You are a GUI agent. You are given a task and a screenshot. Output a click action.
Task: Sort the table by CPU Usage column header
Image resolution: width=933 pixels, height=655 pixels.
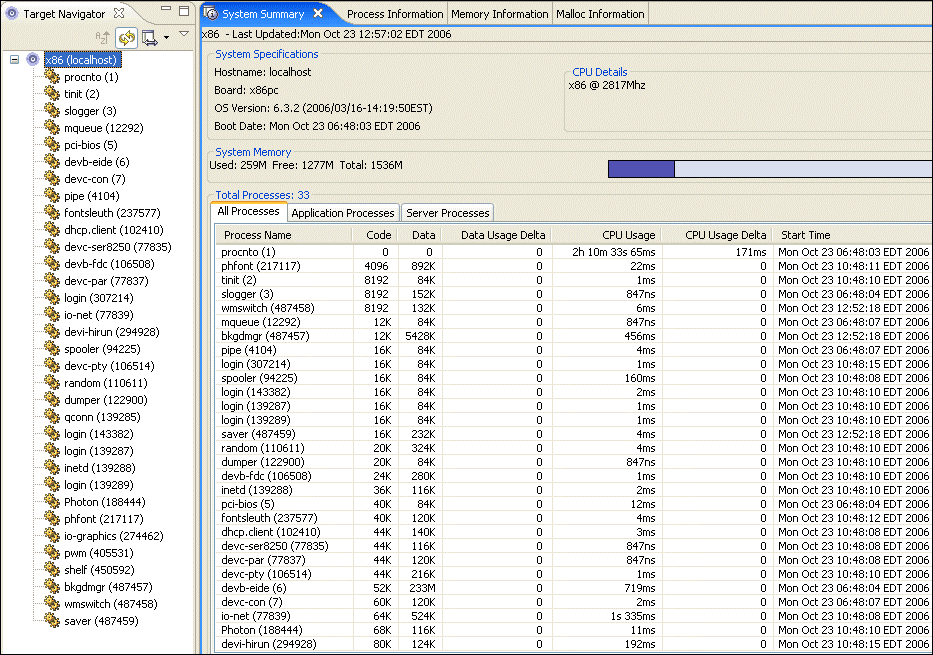(x=628, y=235)
